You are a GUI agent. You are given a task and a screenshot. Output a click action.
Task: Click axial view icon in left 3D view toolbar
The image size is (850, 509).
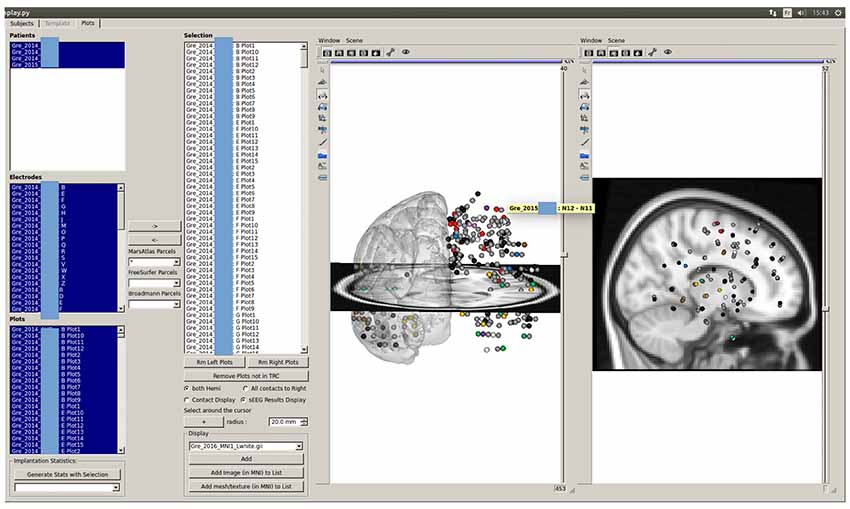[327, 53]
